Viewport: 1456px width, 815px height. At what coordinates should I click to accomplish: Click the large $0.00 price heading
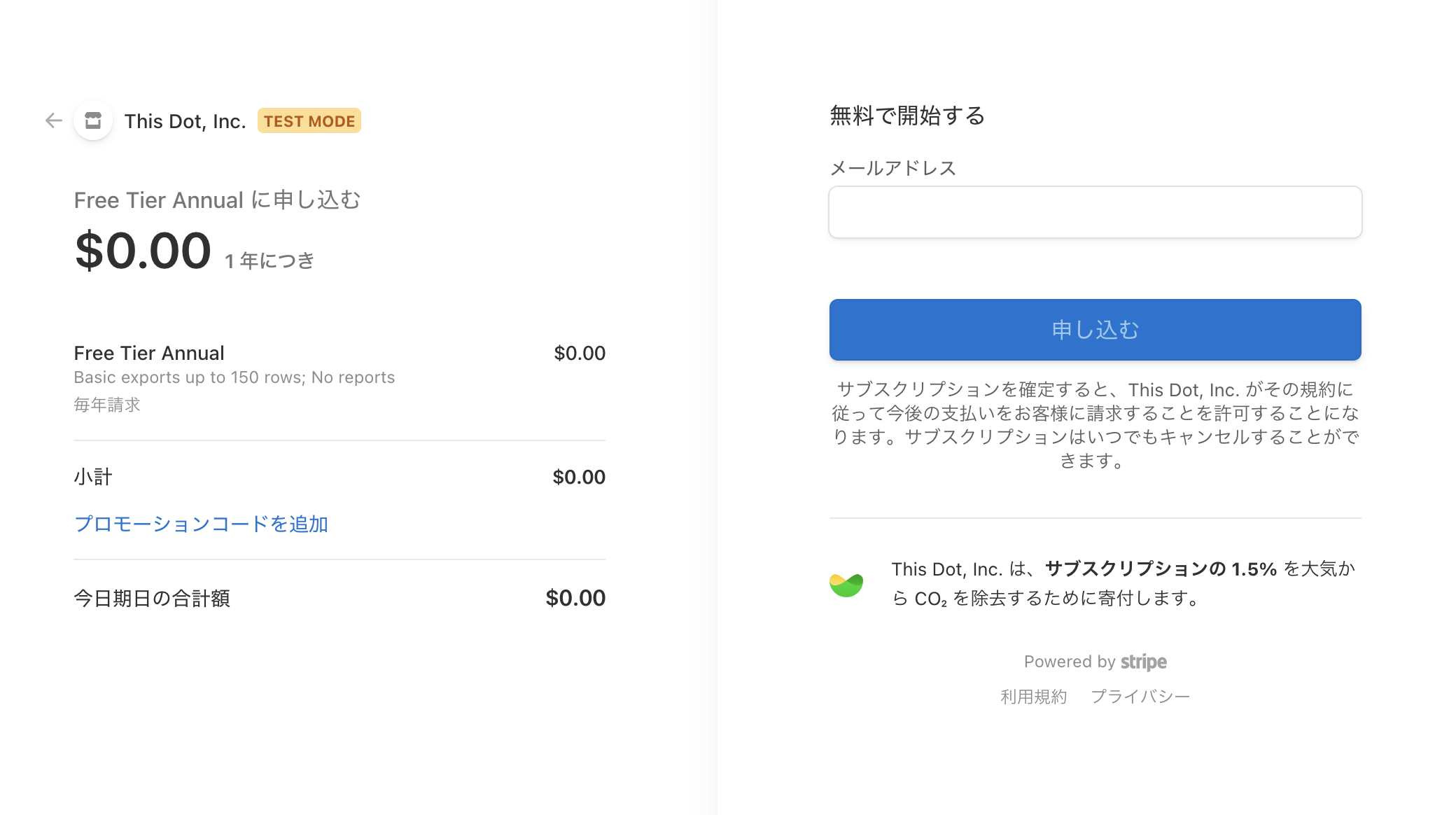(x=143, y=251)
